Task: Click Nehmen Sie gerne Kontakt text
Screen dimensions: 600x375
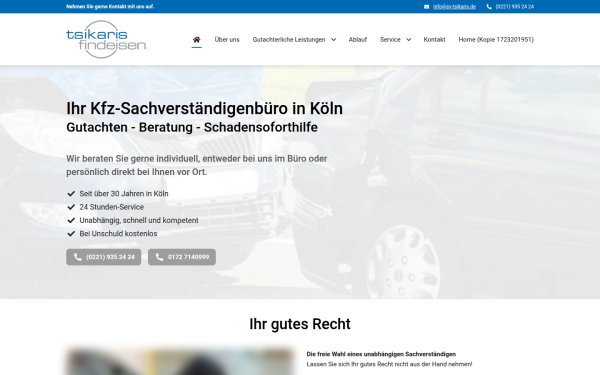Action: pyautogui.click(x=110, y=7)
